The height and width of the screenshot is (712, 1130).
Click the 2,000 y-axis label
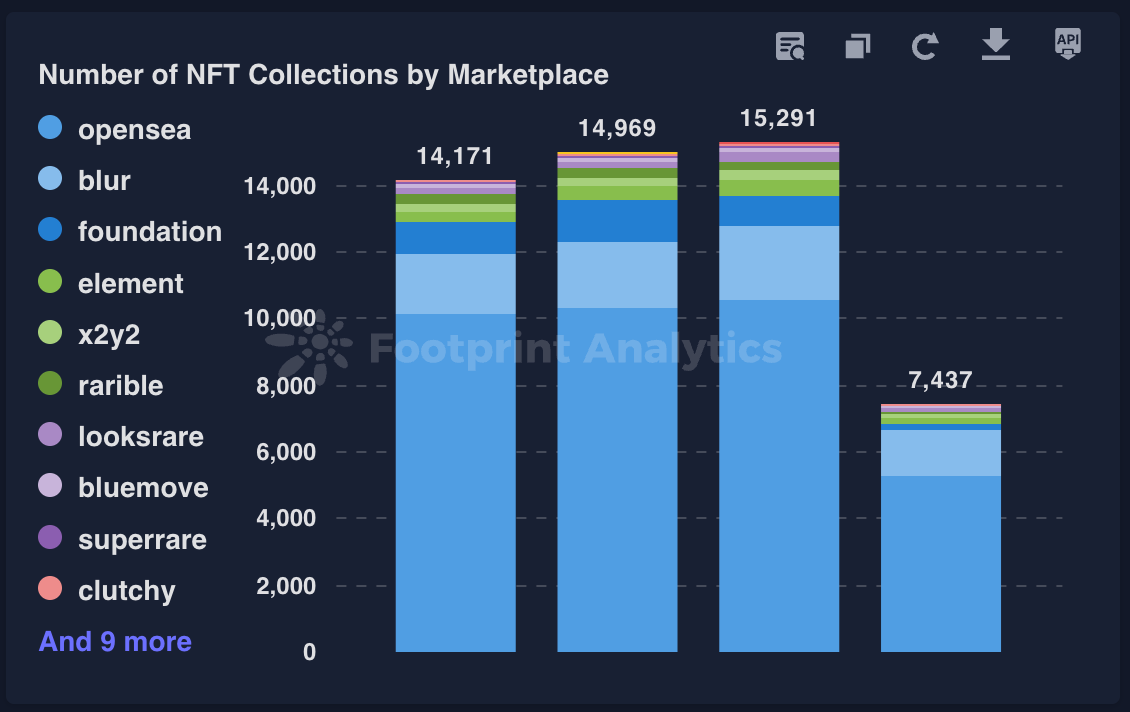pos(285,586)
